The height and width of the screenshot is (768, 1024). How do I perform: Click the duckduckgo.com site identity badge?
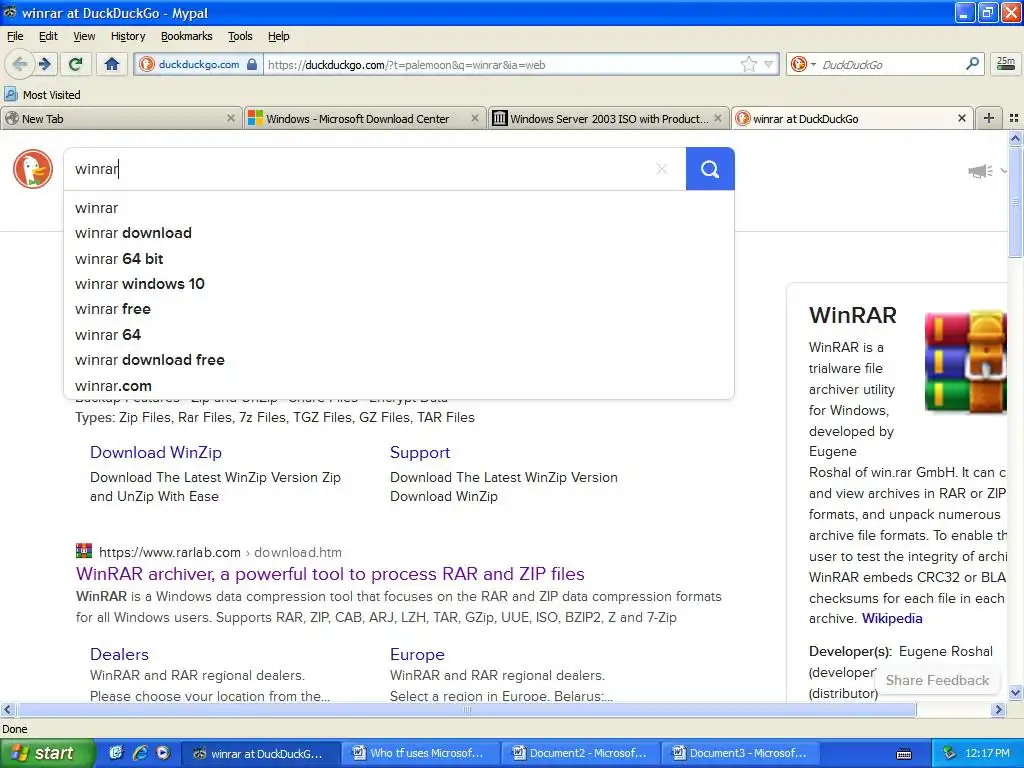pyautogui.click(x=199, y=64)
